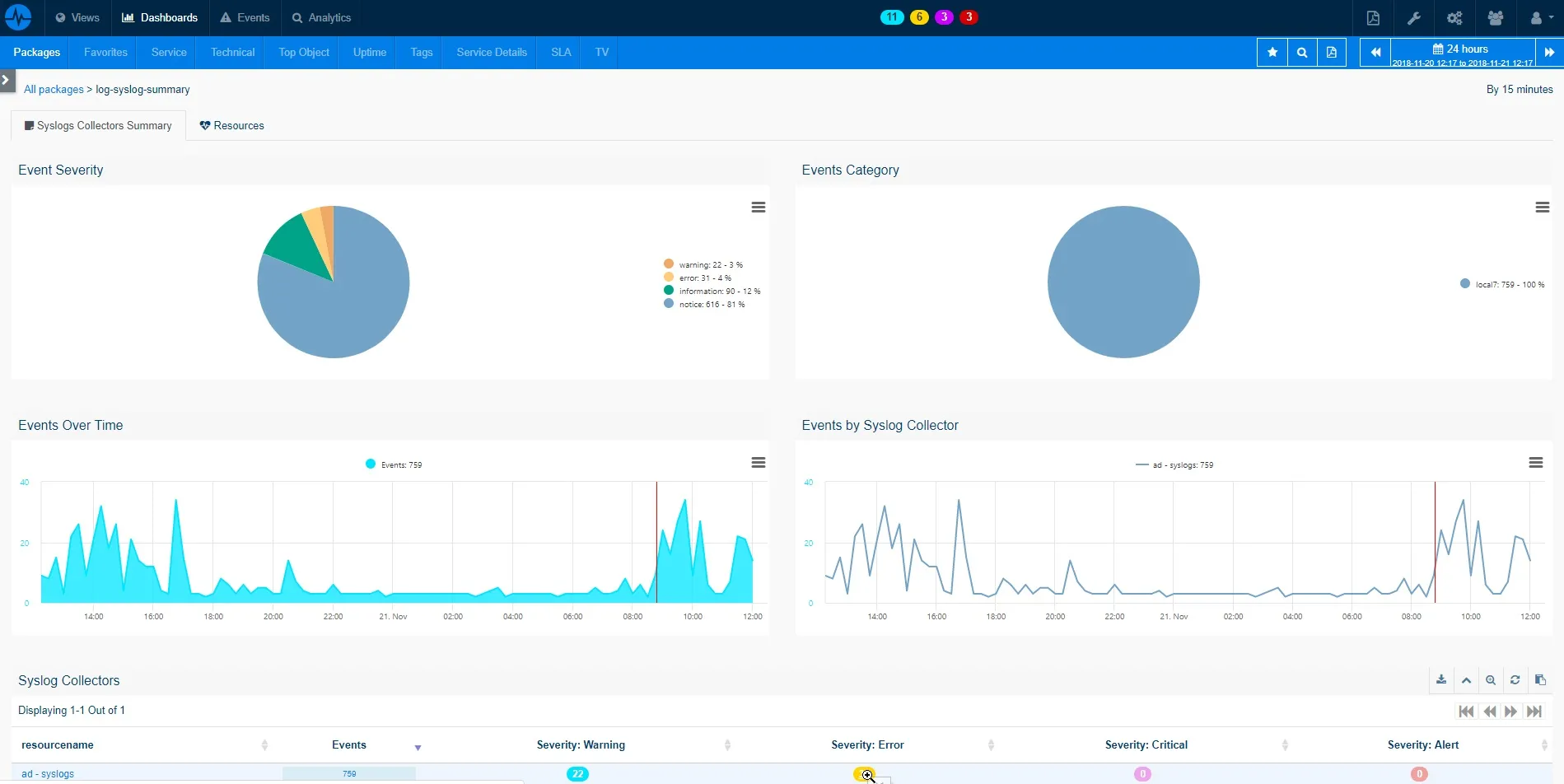1564x784 pixels.
Task: Click the wrench tools icon in top bar
Action: 1413,18
